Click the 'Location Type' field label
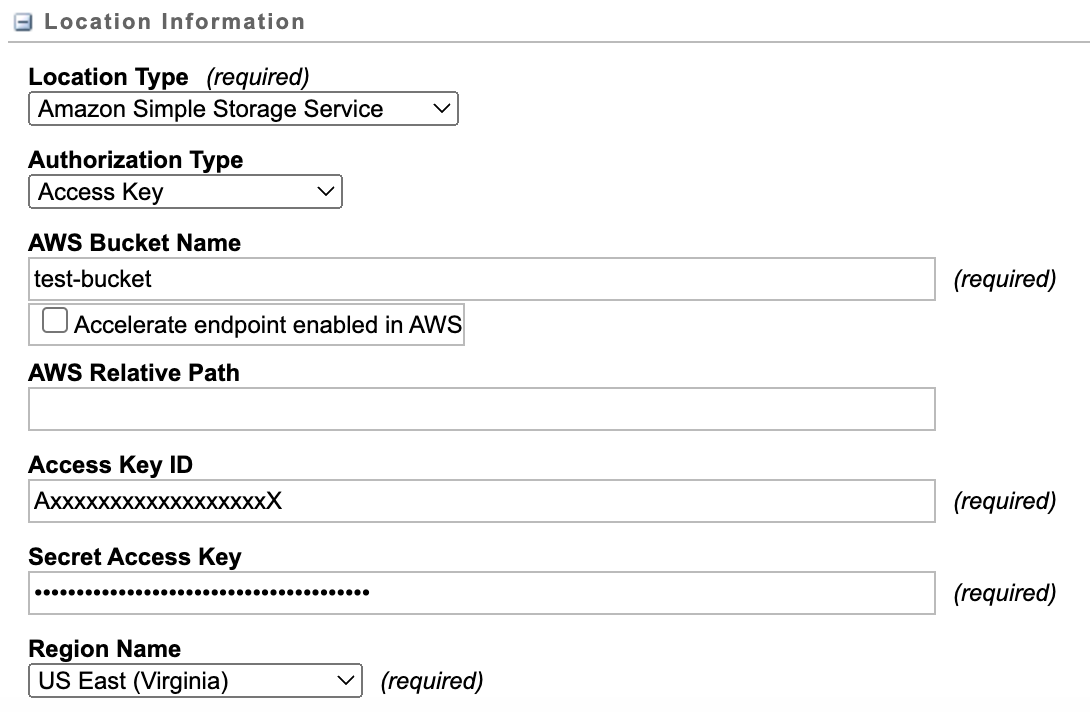 (x=108, y=77)
